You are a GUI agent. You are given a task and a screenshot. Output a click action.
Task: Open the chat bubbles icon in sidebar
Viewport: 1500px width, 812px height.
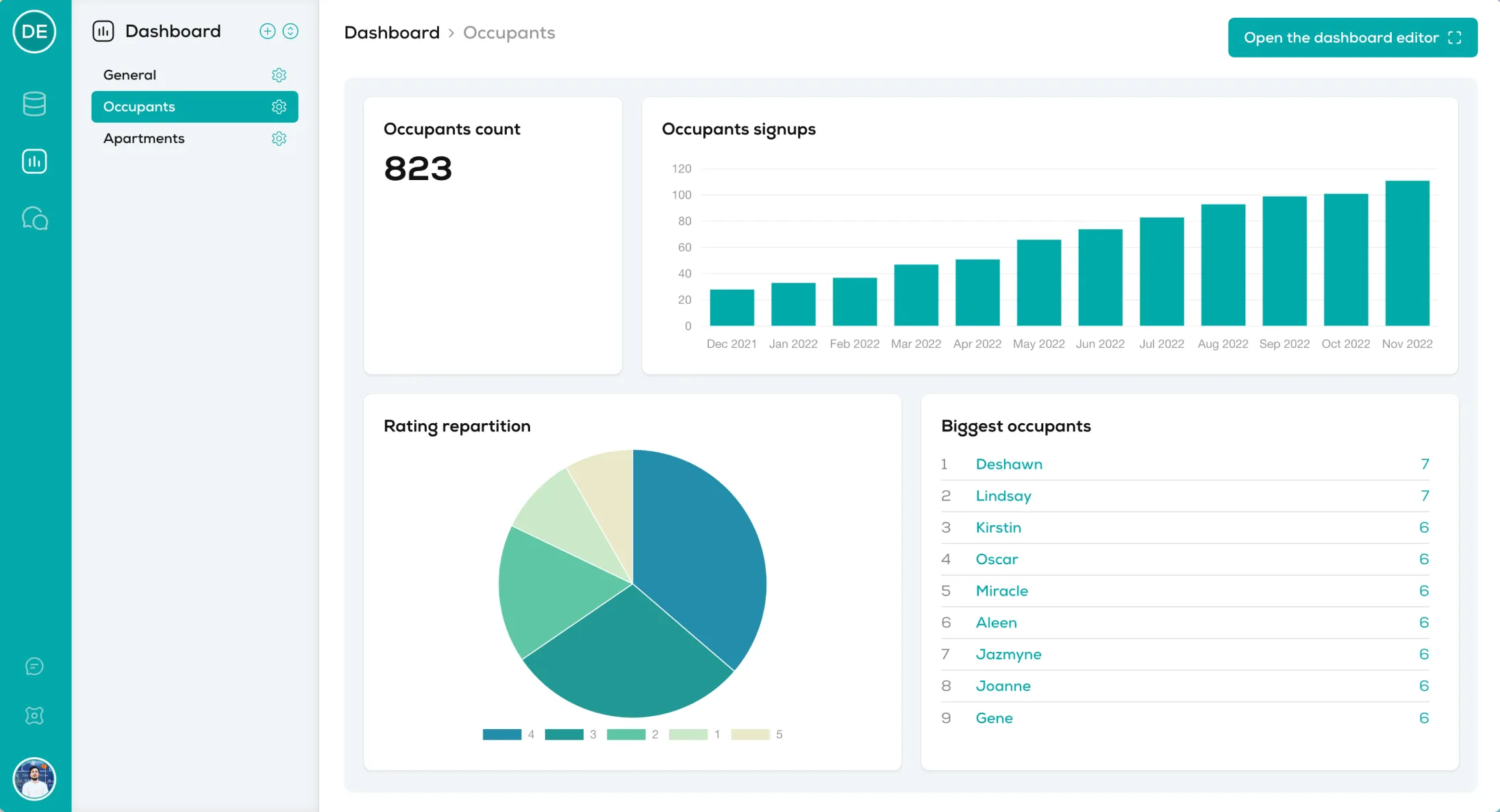(35, 218)
